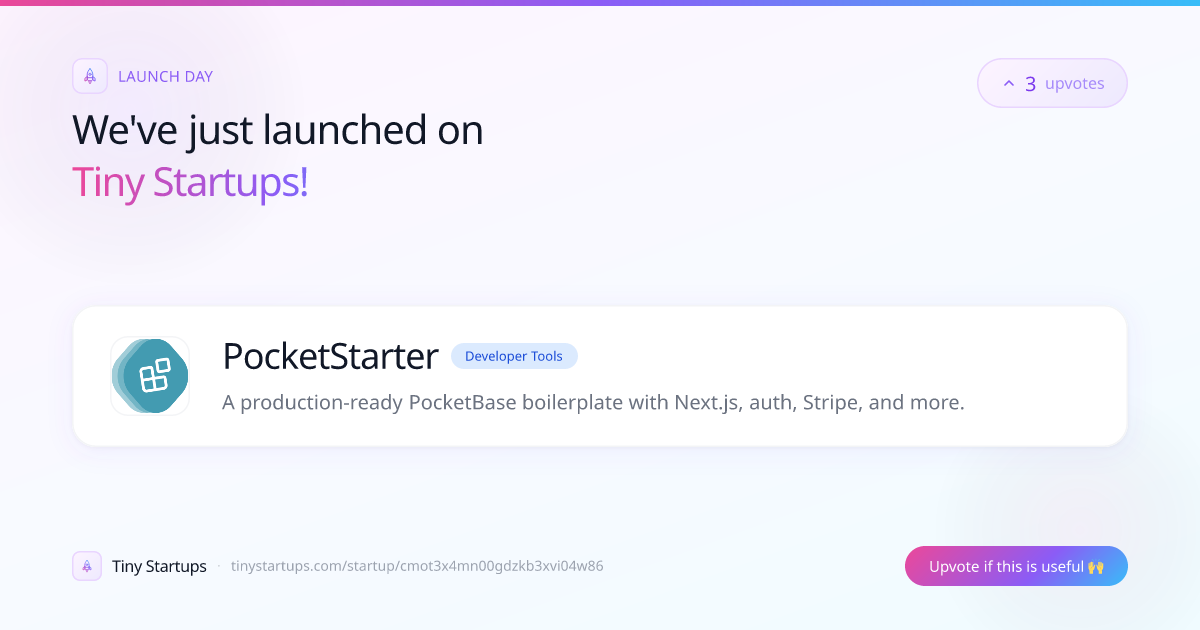The image size is (1200, 630).
Task: Click the upvote count number 3
Action: pyautogui.click(x=1030, y=84)
